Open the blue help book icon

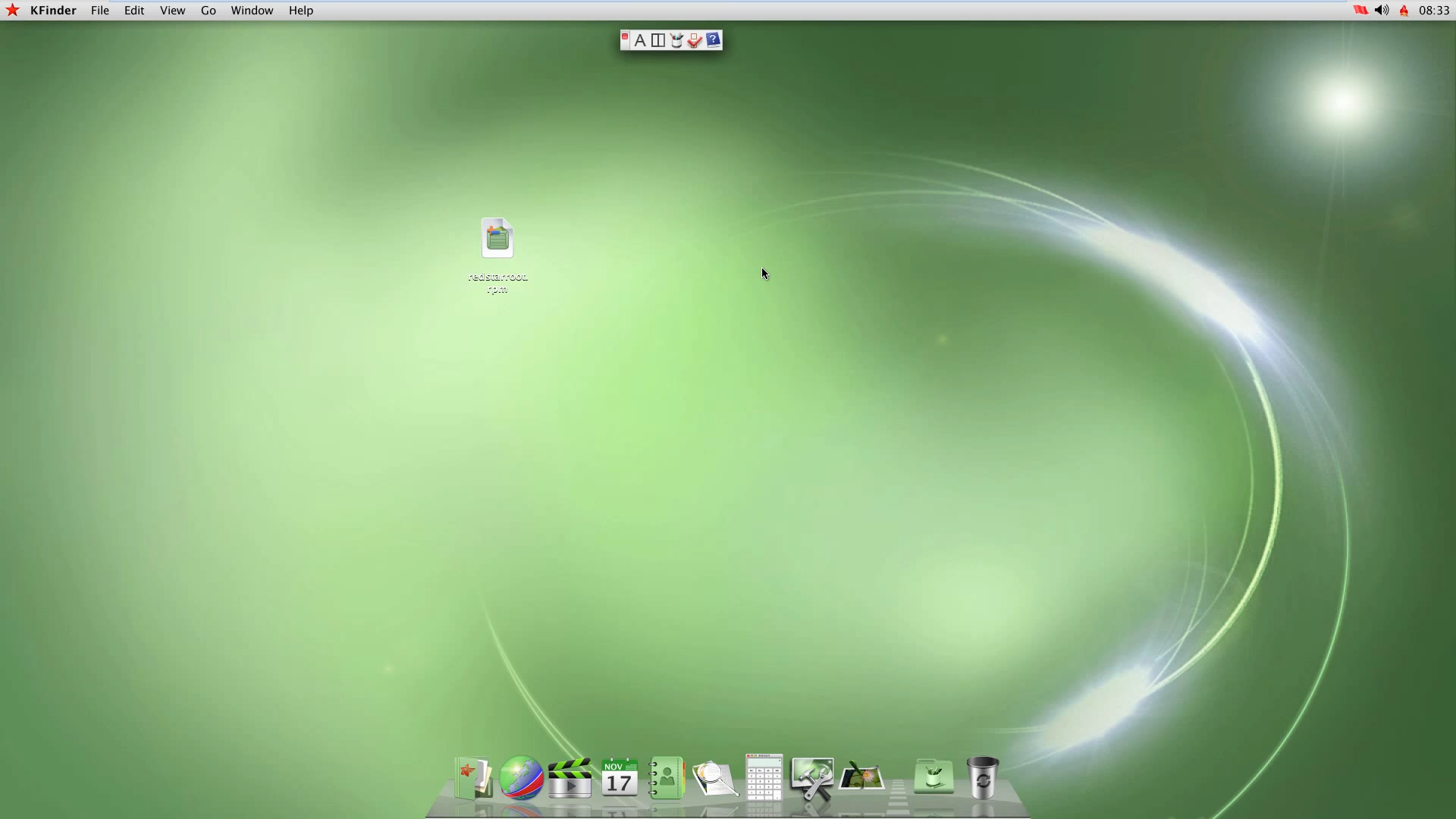(x=713, y=40)
